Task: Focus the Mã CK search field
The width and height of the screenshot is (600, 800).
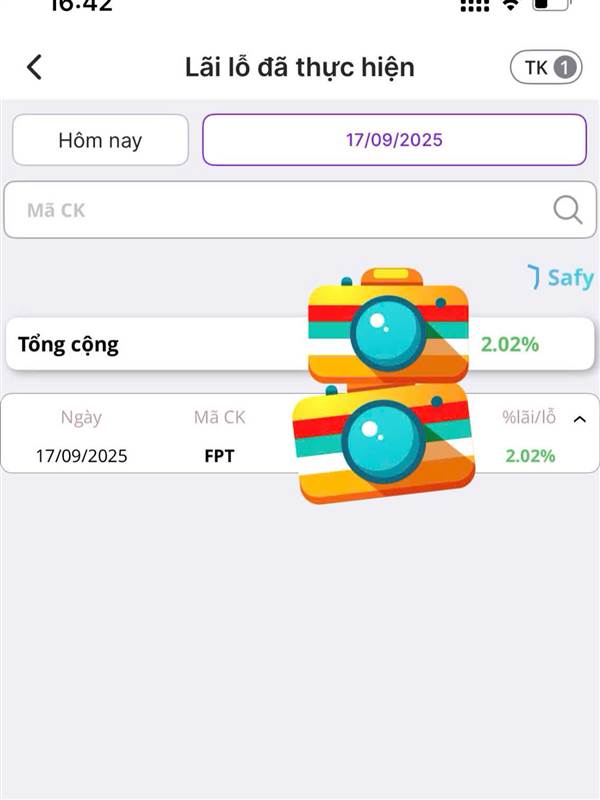Action: [300, 210]
